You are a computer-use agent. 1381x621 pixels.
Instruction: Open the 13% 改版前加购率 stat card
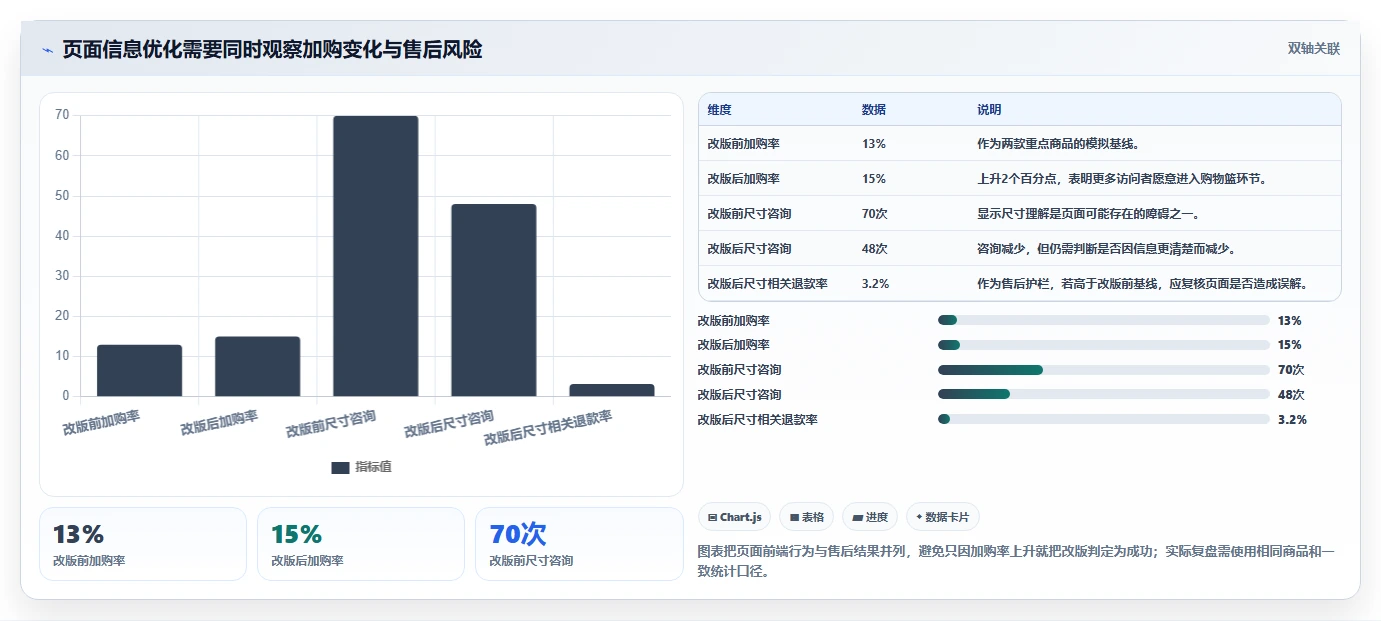(x=143, y=544)
